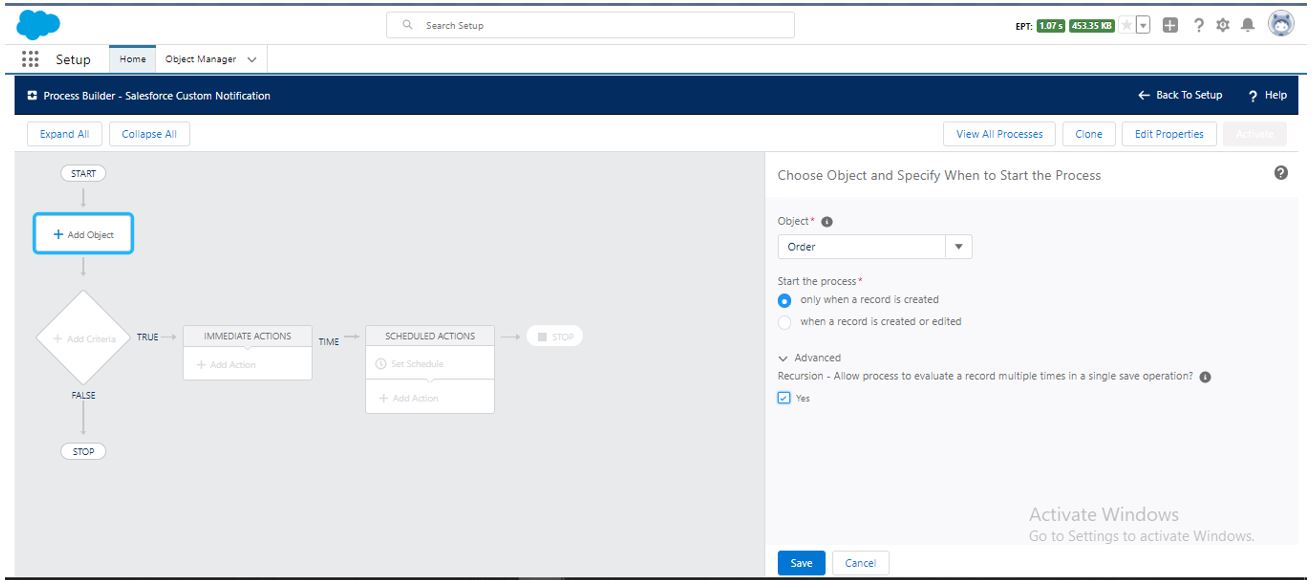The width and height of the screenshot is (1313, 580).
Task: Click the Activate button
Action: pos(1254,134)
